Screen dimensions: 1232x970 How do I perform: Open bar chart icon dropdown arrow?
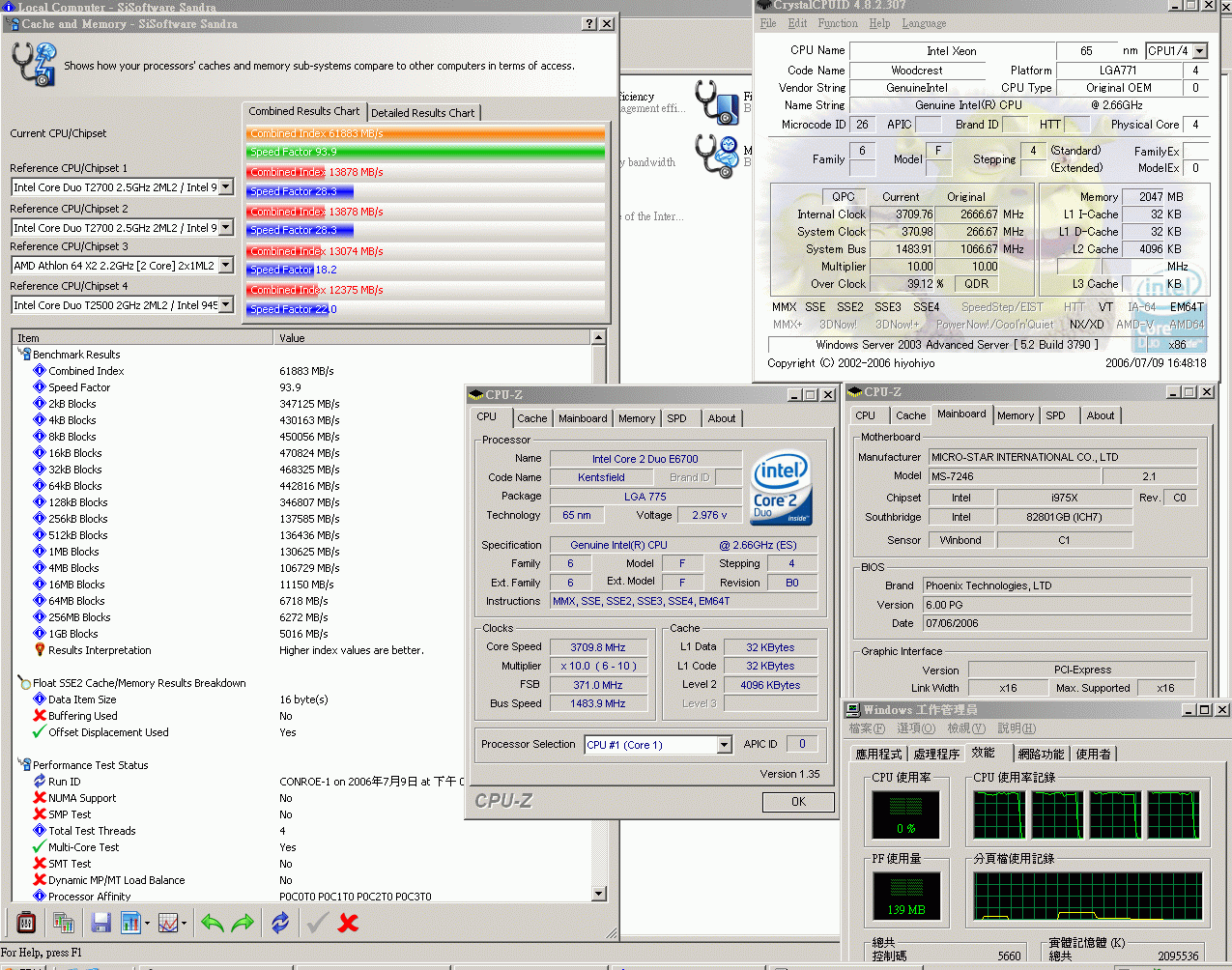click(x=147, y=923)
